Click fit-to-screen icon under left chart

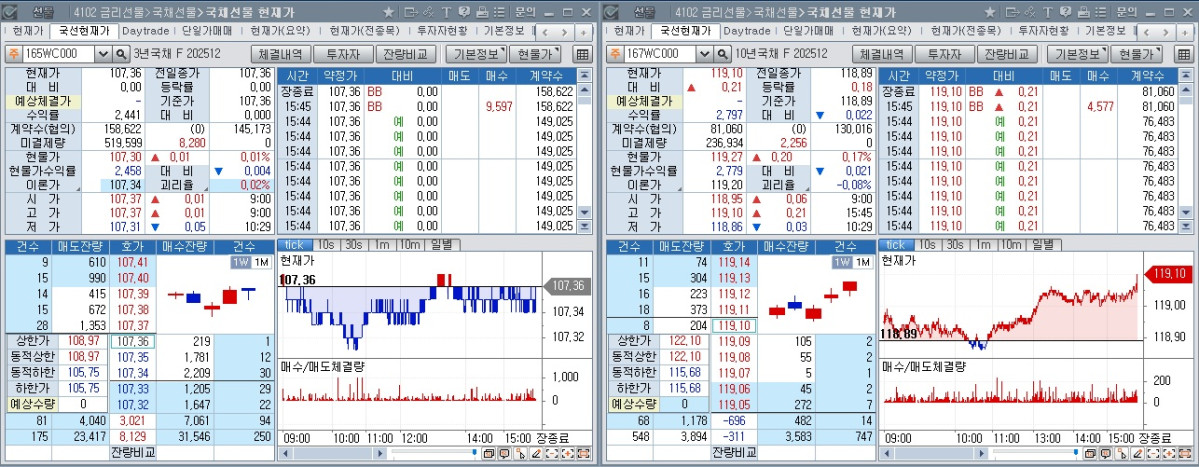583,453
